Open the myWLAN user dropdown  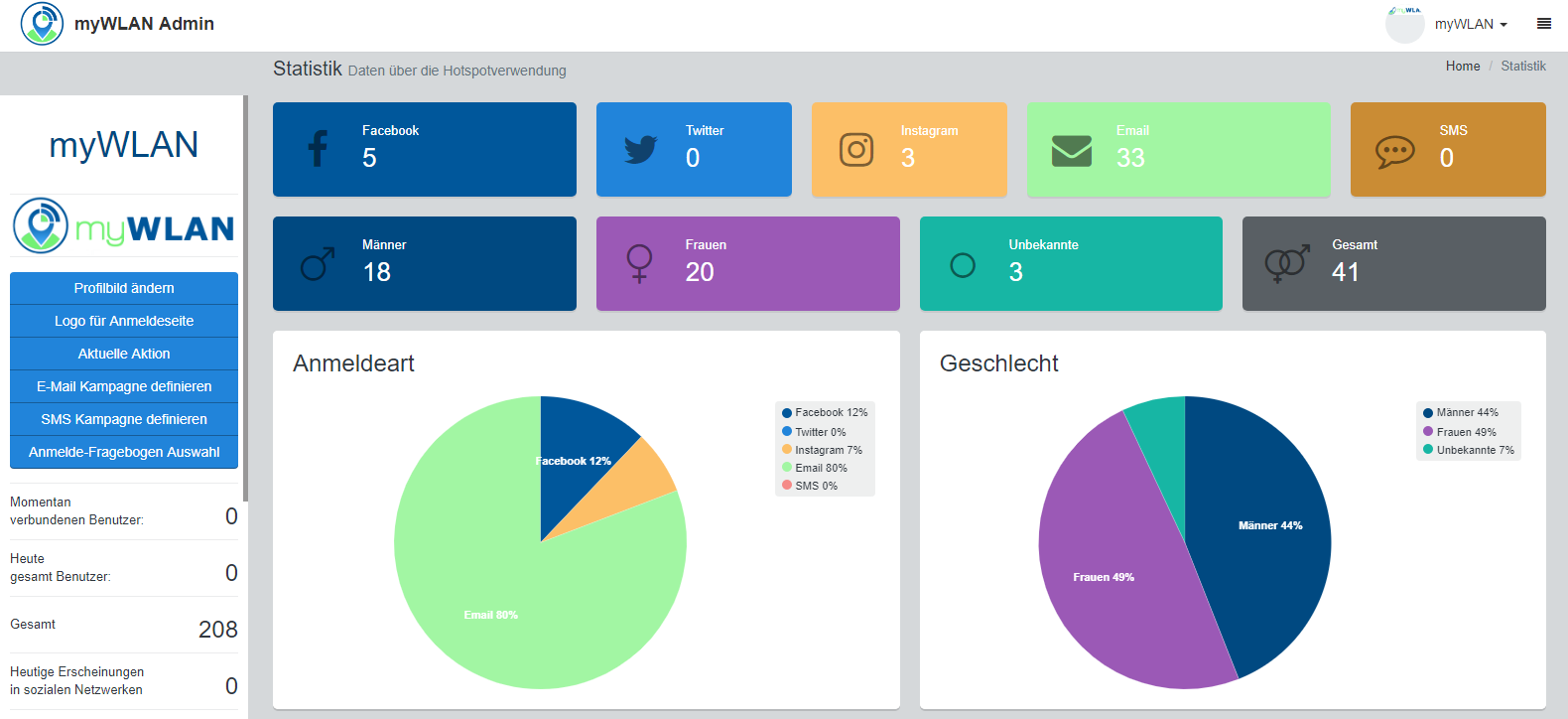1471,24
